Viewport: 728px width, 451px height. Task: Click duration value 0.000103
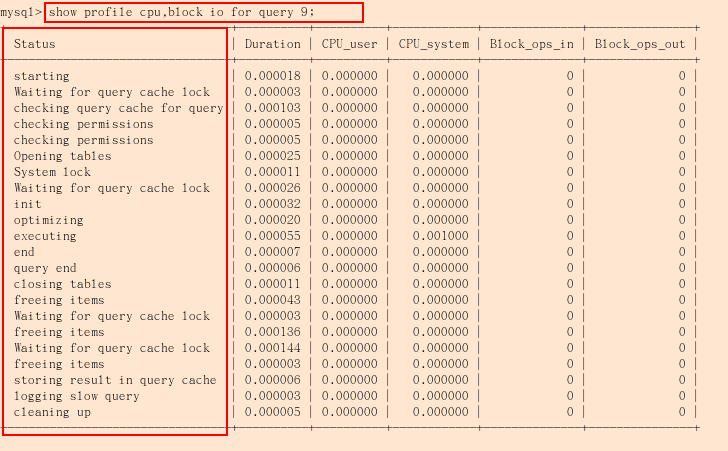pos(273,108)
